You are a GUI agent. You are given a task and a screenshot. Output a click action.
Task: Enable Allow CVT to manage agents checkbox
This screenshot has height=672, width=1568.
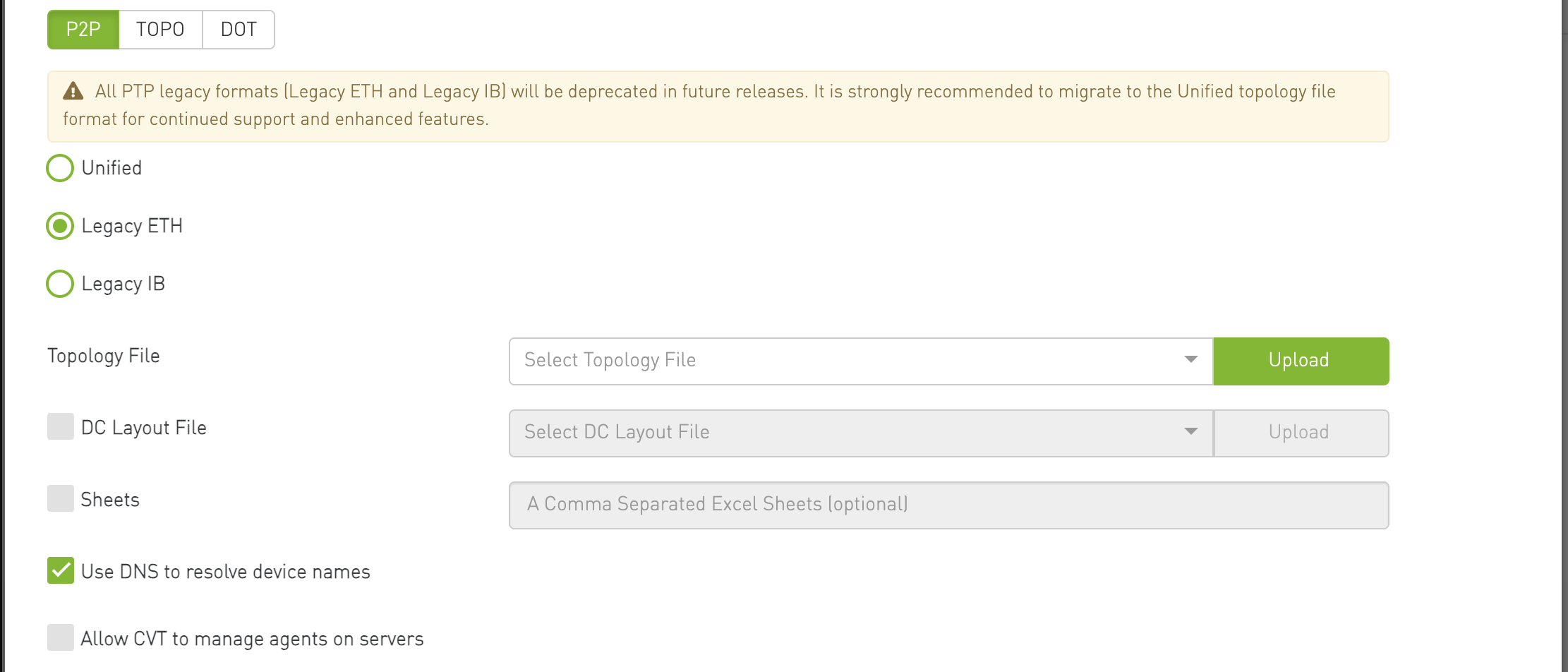(x=61, y=637)
